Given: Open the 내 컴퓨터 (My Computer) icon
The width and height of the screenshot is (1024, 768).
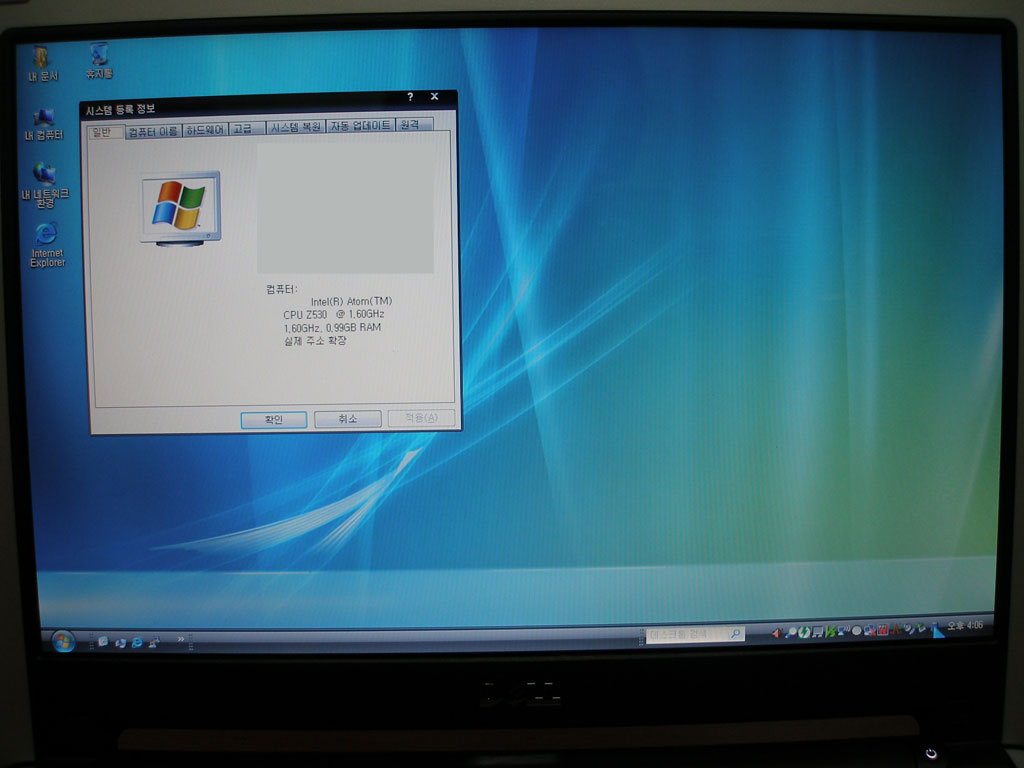Looking at the screenshot, I should pyautogui.click(x=44, y=120).
